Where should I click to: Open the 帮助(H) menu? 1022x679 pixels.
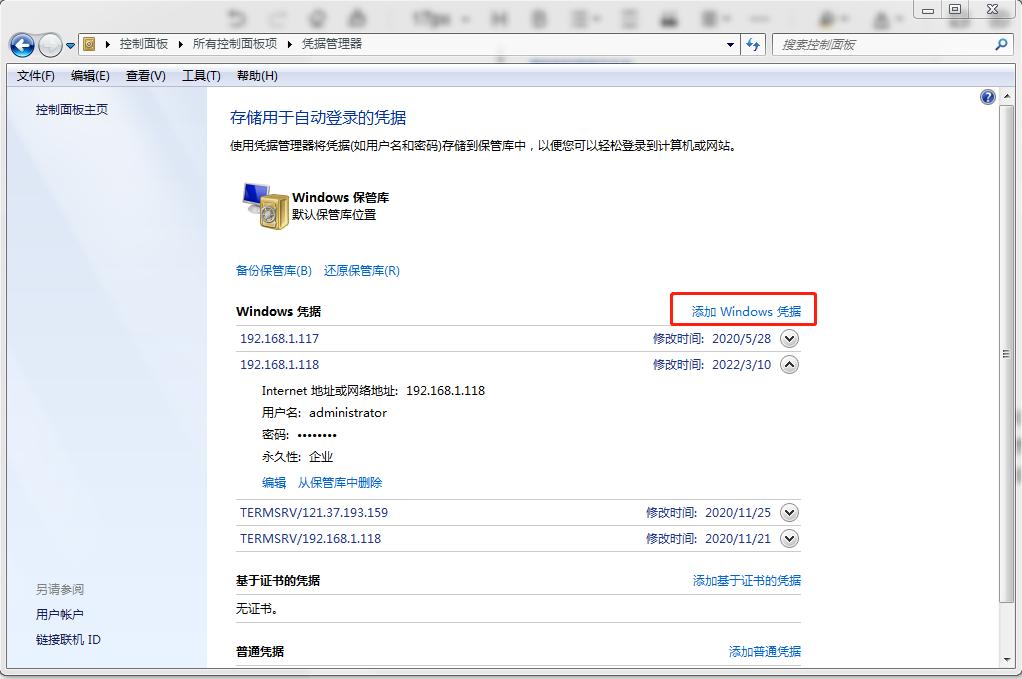coord(257,76)
